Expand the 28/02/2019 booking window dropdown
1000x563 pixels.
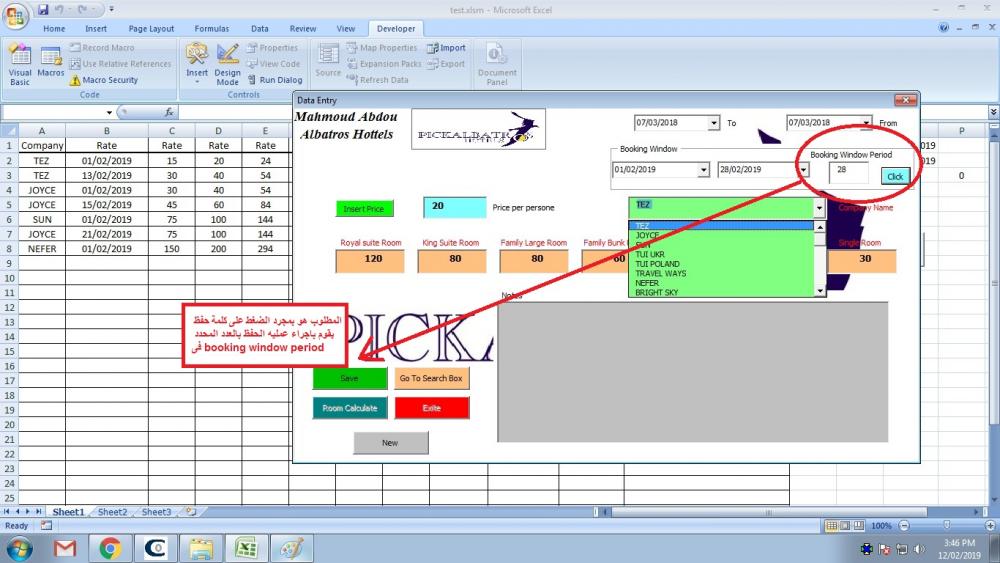click(x=804, y=170)
